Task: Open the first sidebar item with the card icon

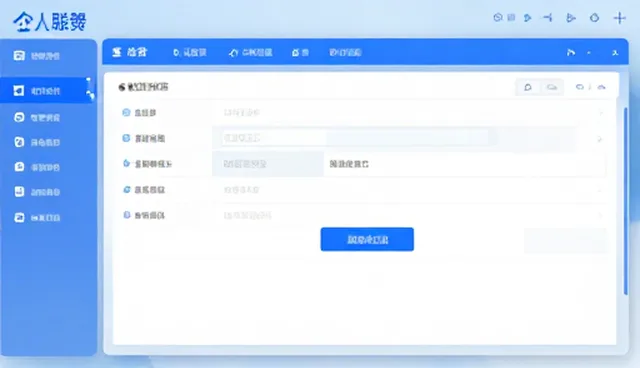Action: pyautogui.click(x=37, y=55)
